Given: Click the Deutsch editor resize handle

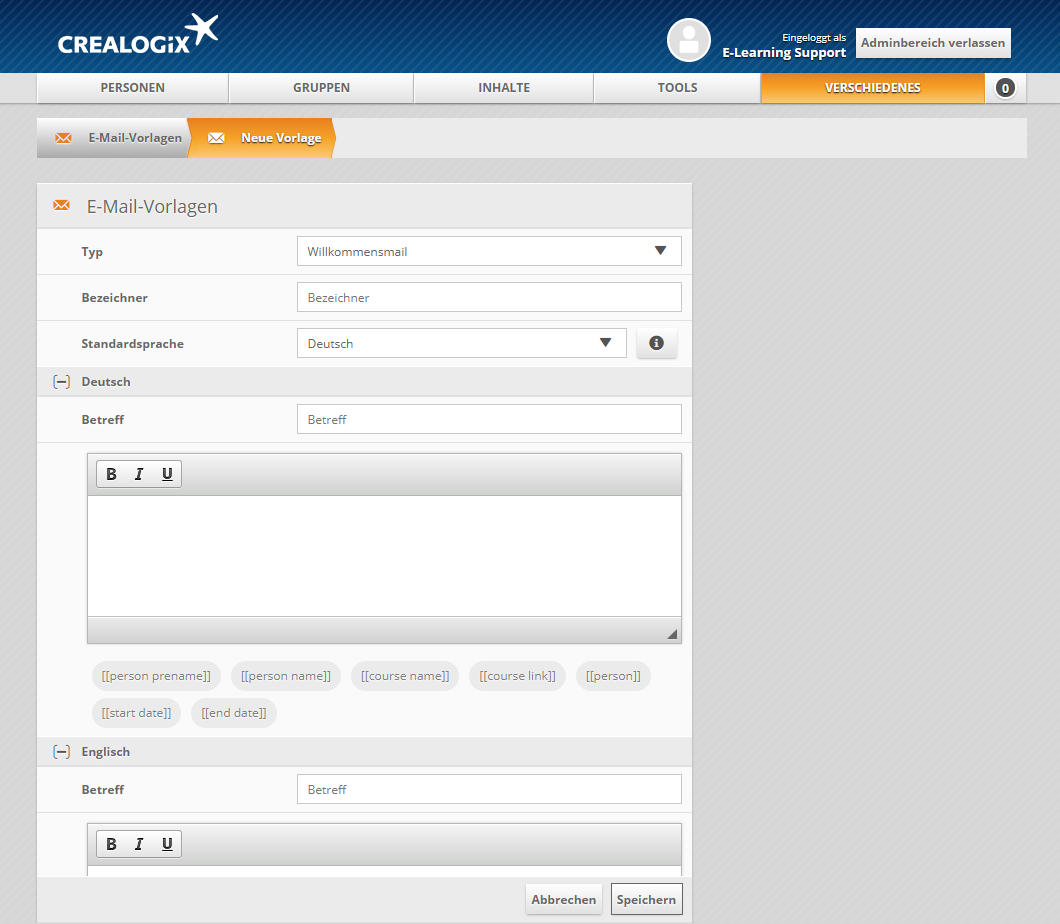Looking at the screenshot, I should pos(671,634).
